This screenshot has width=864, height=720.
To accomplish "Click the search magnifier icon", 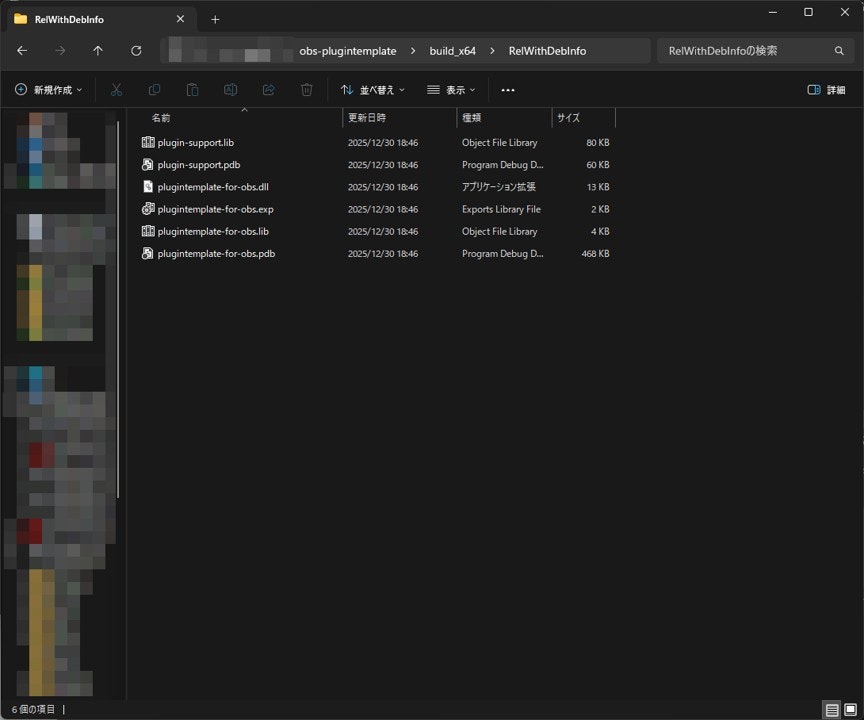I will (x=839, y=51).
